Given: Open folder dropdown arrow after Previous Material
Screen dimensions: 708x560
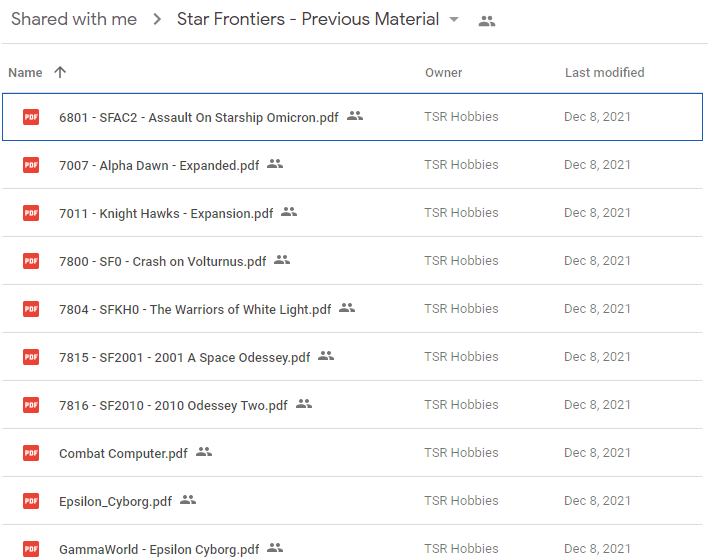Looking at the screenshot, I should click(454, 19).
